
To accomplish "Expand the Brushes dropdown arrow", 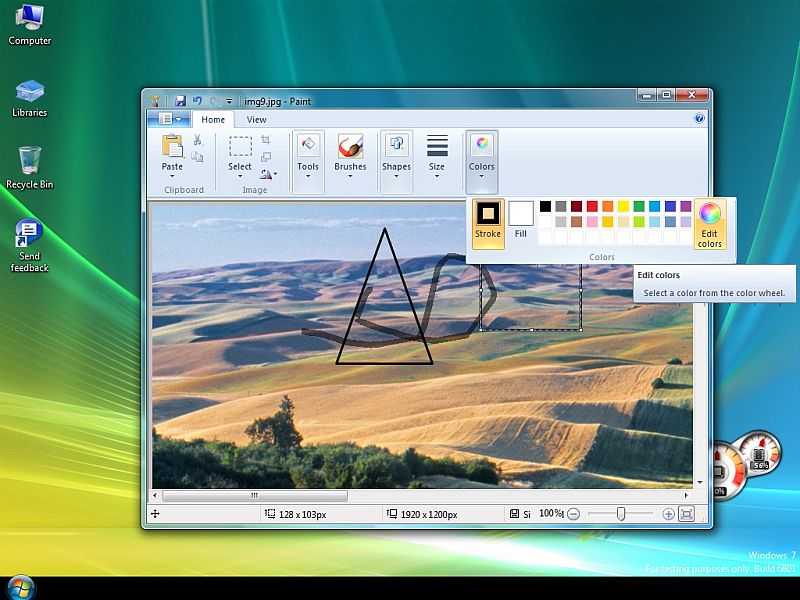I will point(350,177).
